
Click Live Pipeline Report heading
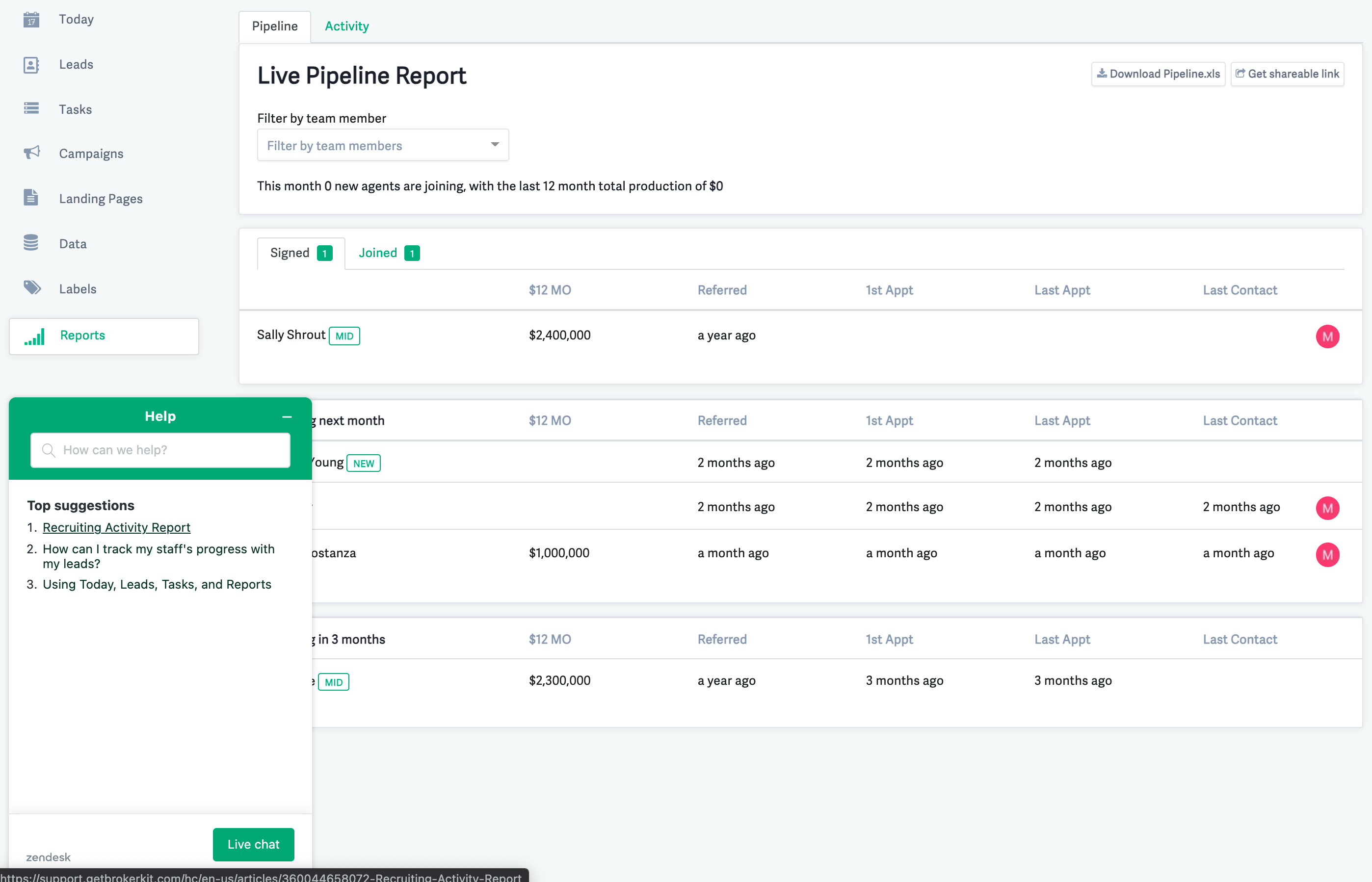coord(362,76)
